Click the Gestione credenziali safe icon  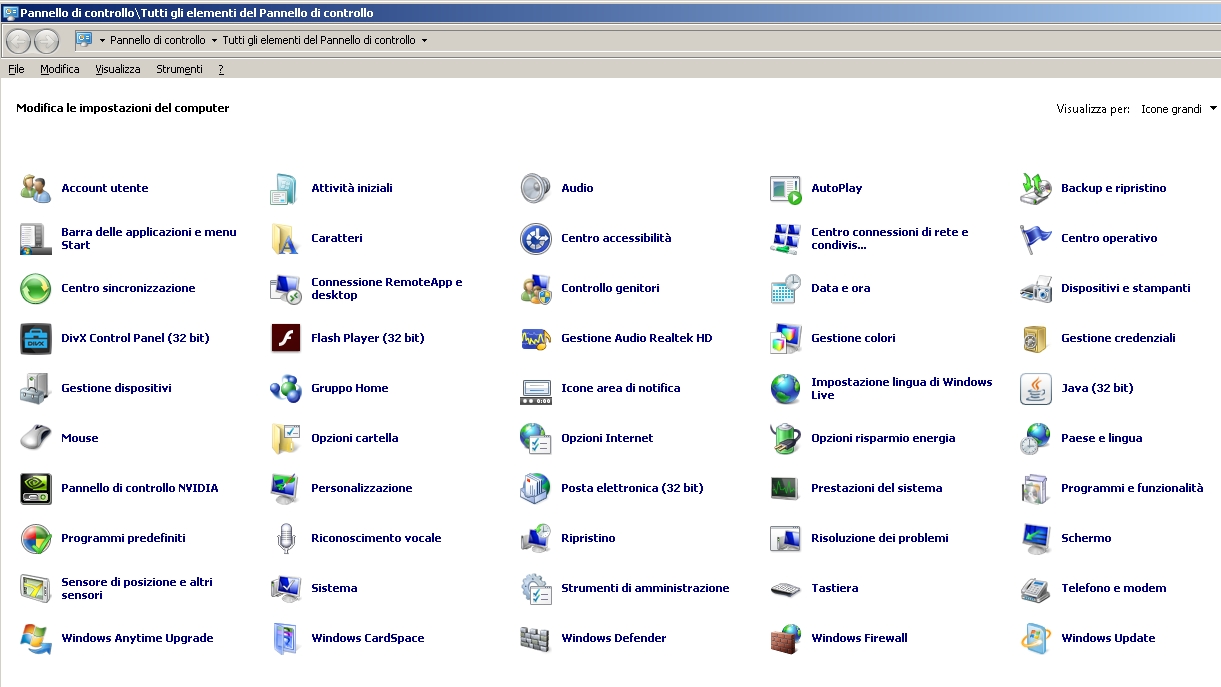coord(1035,338)
